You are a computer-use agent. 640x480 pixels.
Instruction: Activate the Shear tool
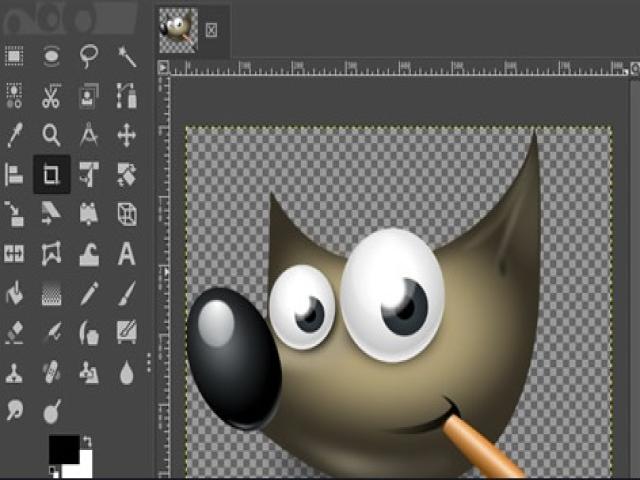click(x=51, y=213)
